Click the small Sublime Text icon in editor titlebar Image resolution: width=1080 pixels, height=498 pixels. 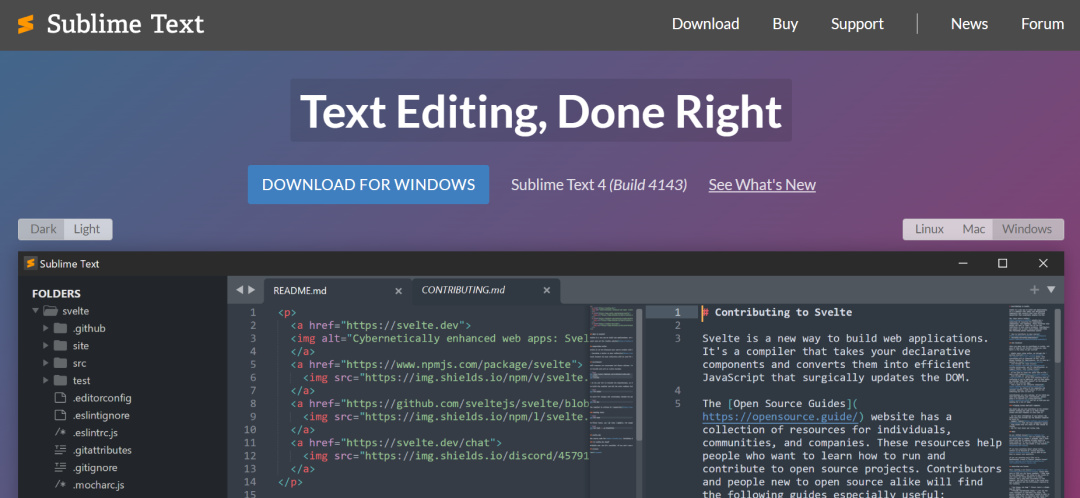(30, 264)
